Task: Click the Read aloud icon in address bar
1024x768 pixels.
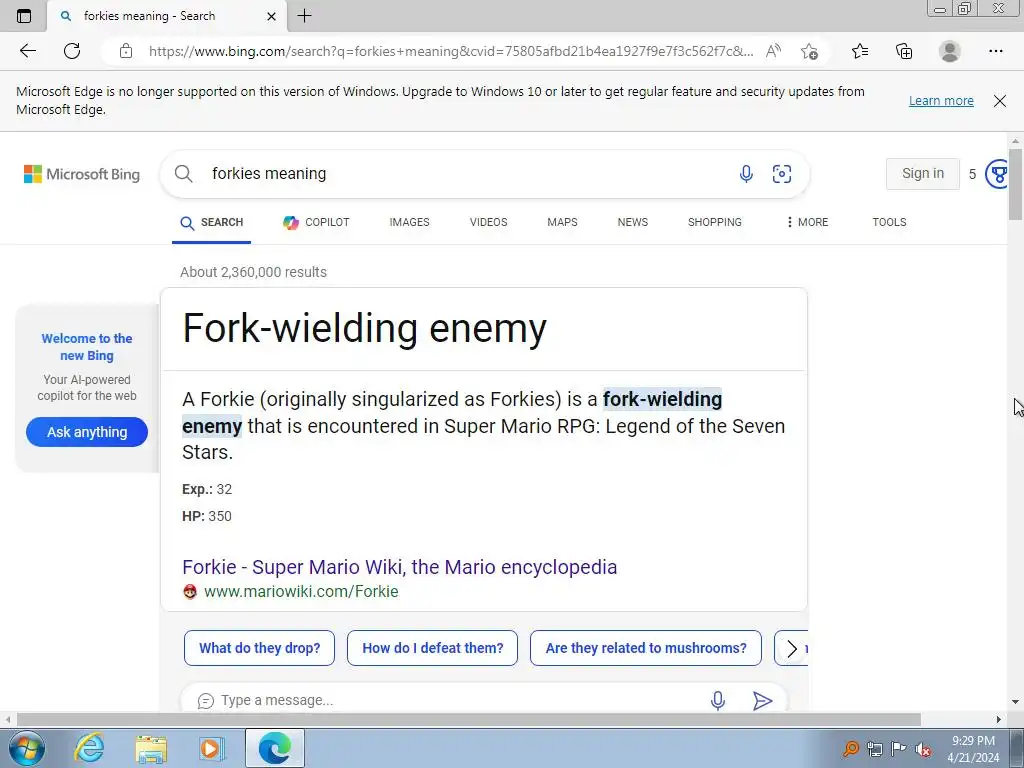Action: [x=773, y=51]
